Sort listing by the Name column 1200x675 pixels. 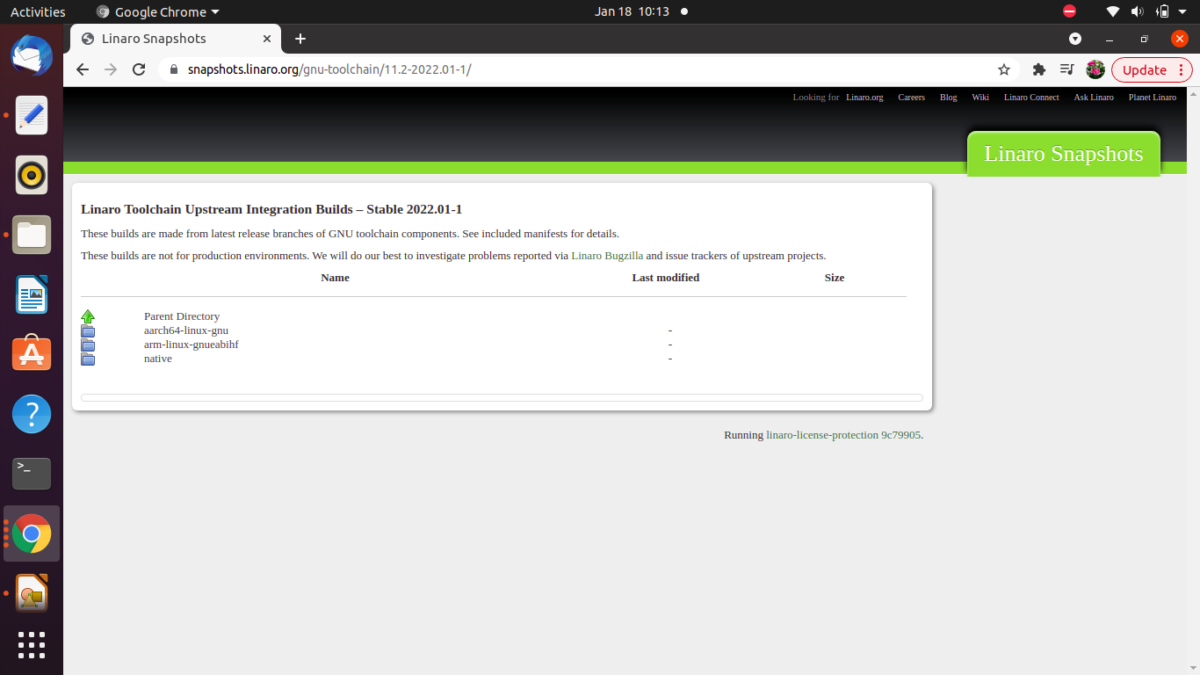click(x=335, y=278)
